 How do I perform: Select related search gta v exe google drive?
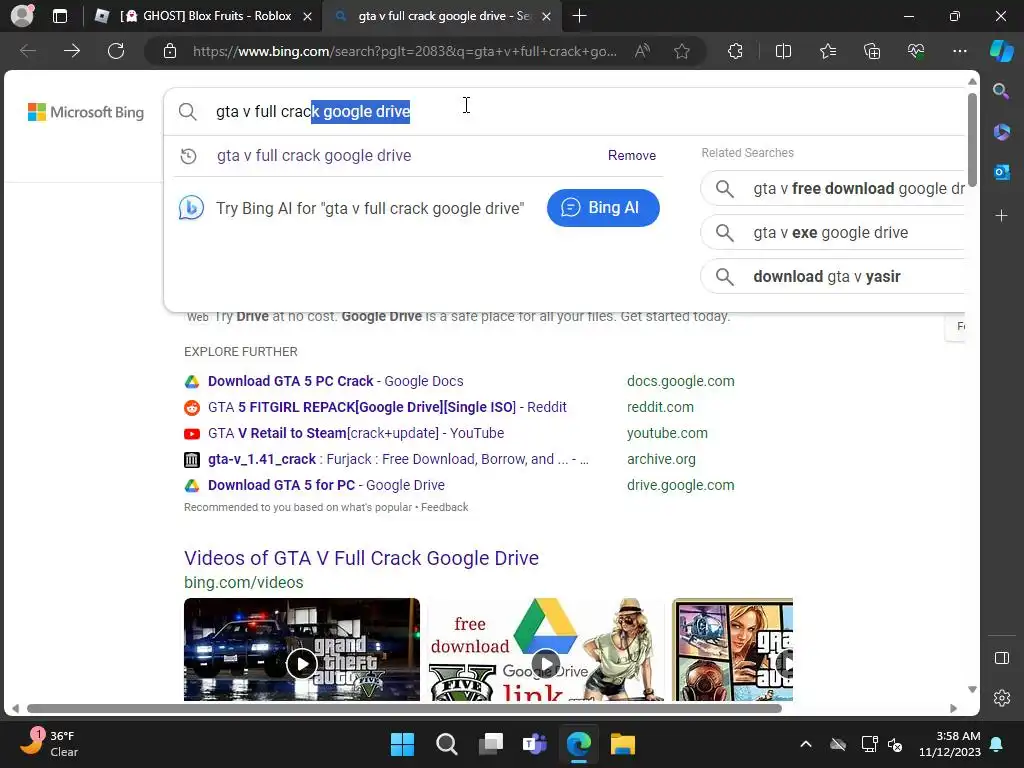coord(833,232)
